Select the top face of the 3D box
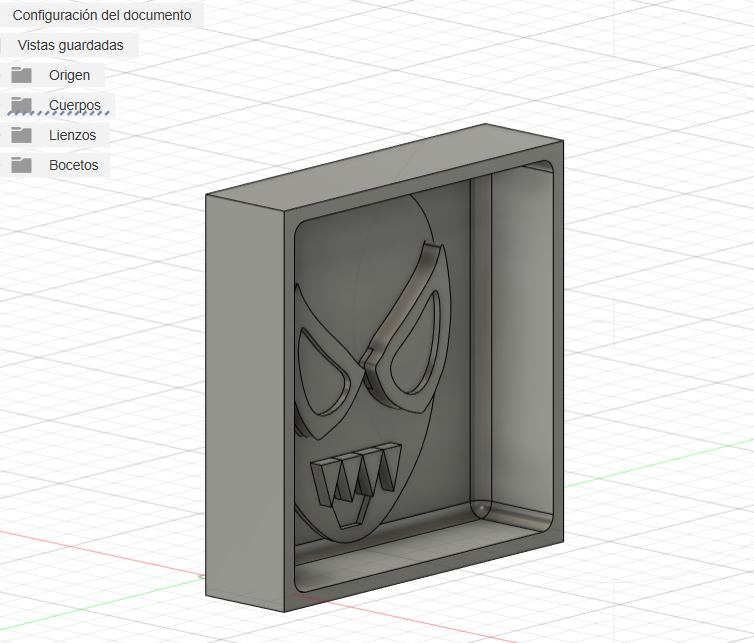Screen dimensions: 754x643 [x=385, y=167]
